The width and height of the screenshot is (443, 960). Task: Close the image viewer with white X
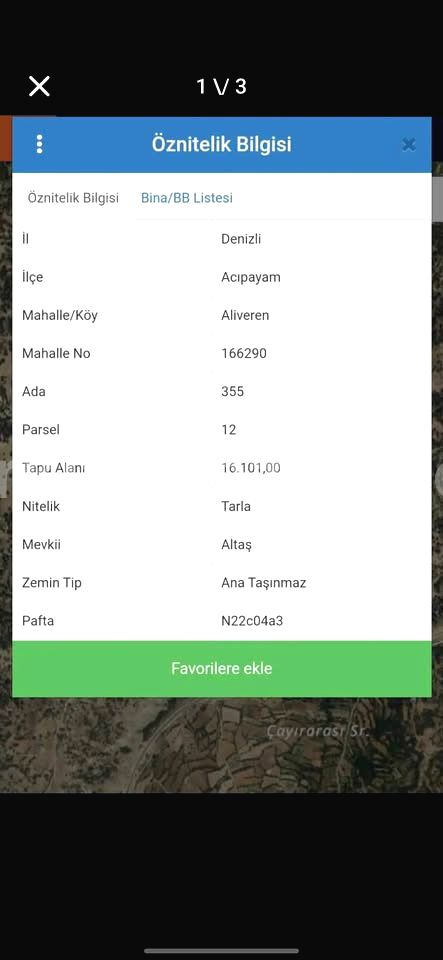pos(39,86)
